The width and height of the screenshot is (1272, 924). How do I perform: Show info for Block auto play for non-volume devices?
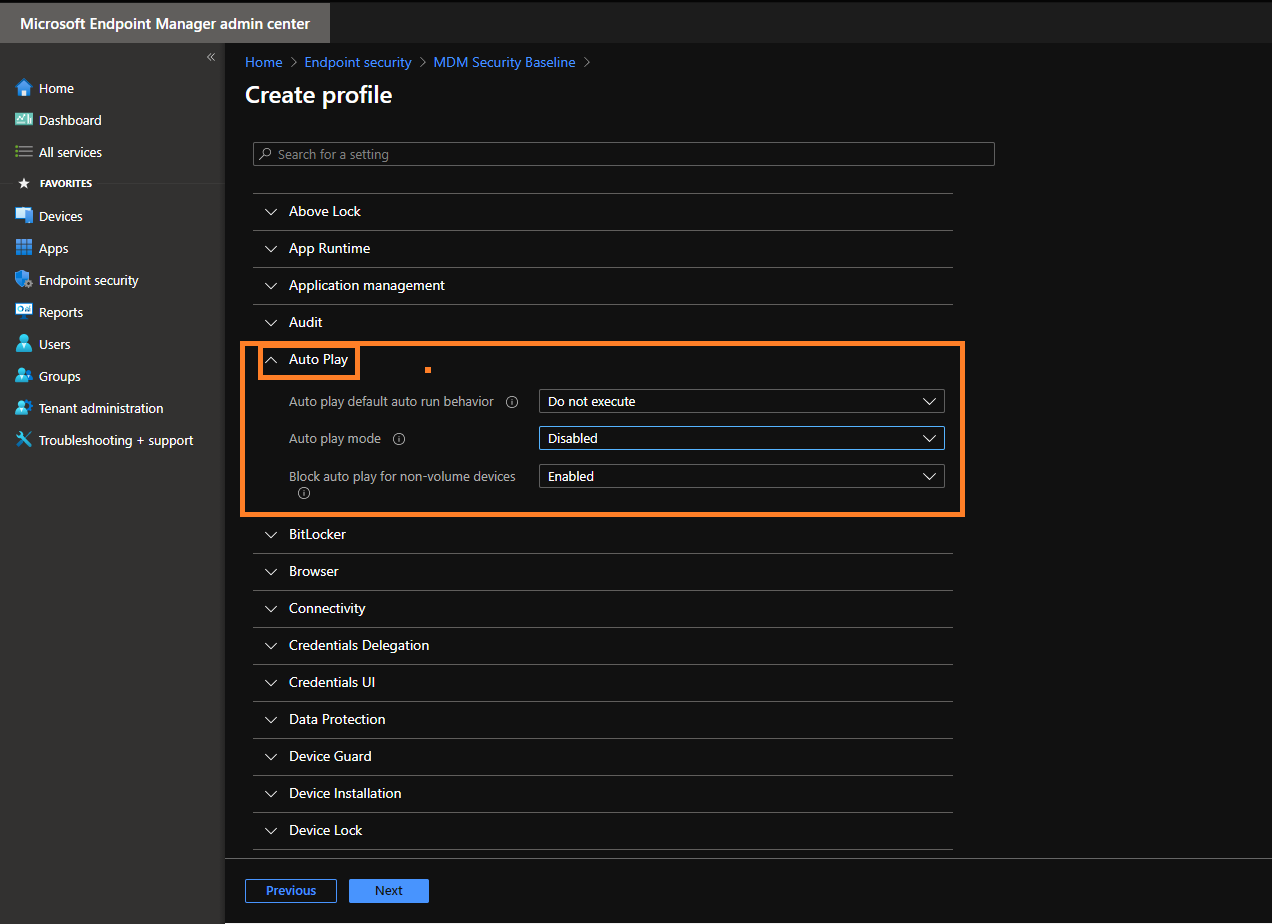pyautogui.click(x=304, y=493)
